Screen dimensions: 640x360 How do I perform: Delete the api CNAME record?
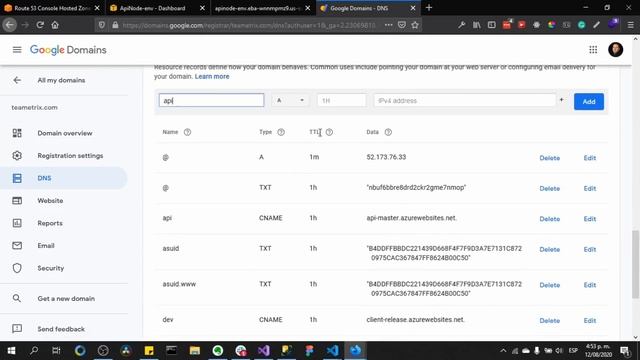tap(549, 219)
